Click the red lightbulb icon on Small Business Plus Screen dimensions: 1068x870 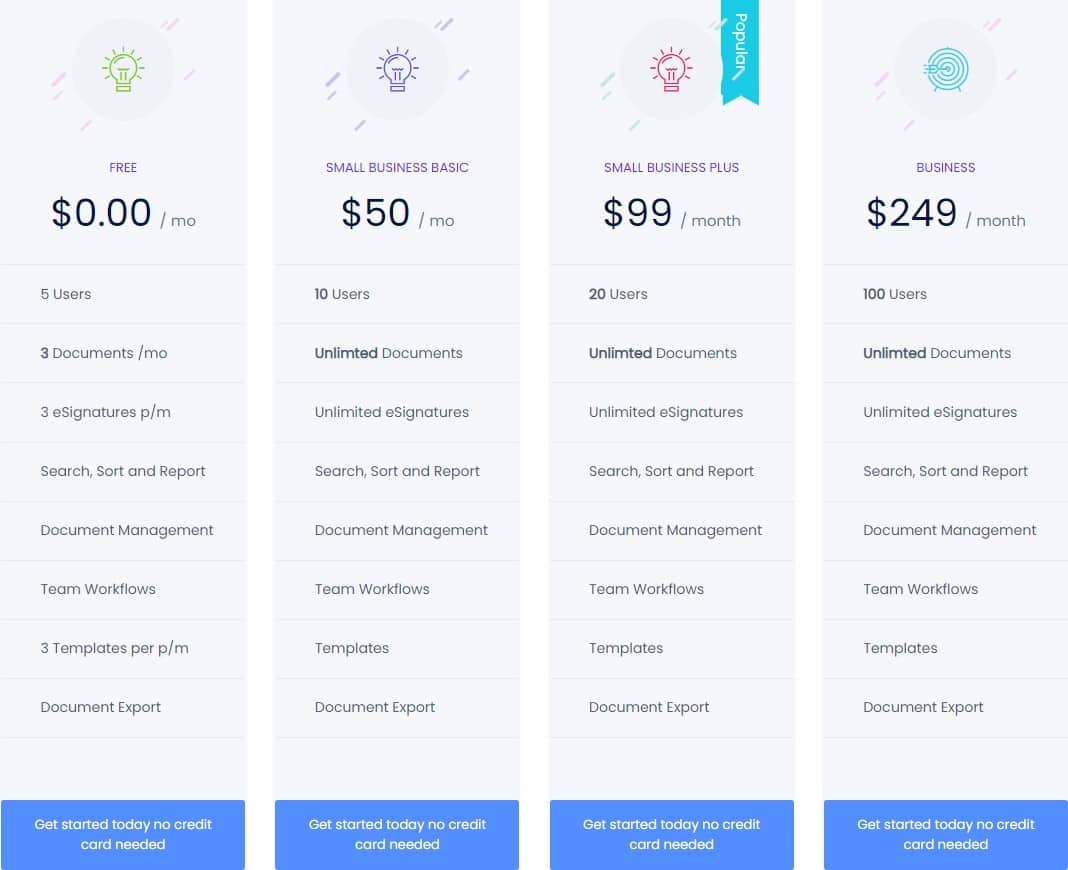(671, 69)
